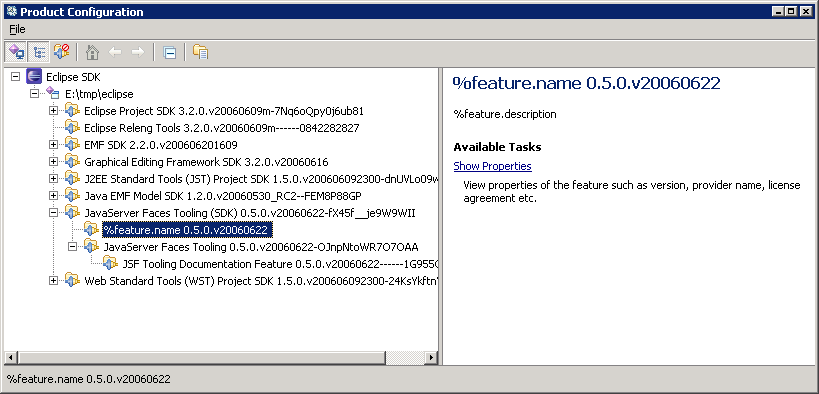Click the tree's horizontal scrollbar left arrow
819x394 pixels.
10,358
